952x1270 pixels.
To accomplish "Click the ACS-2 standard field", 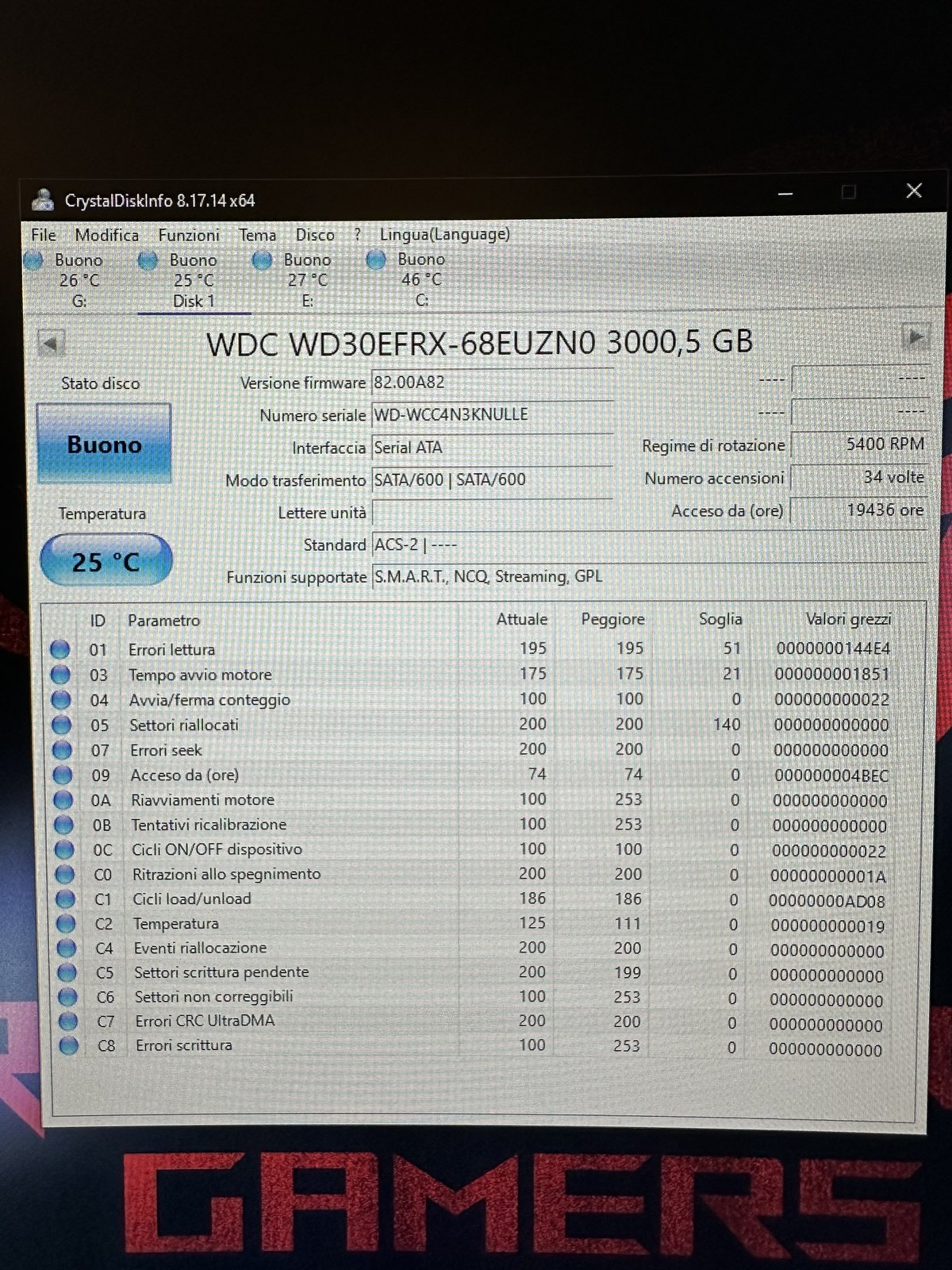I will pos(649,545).
